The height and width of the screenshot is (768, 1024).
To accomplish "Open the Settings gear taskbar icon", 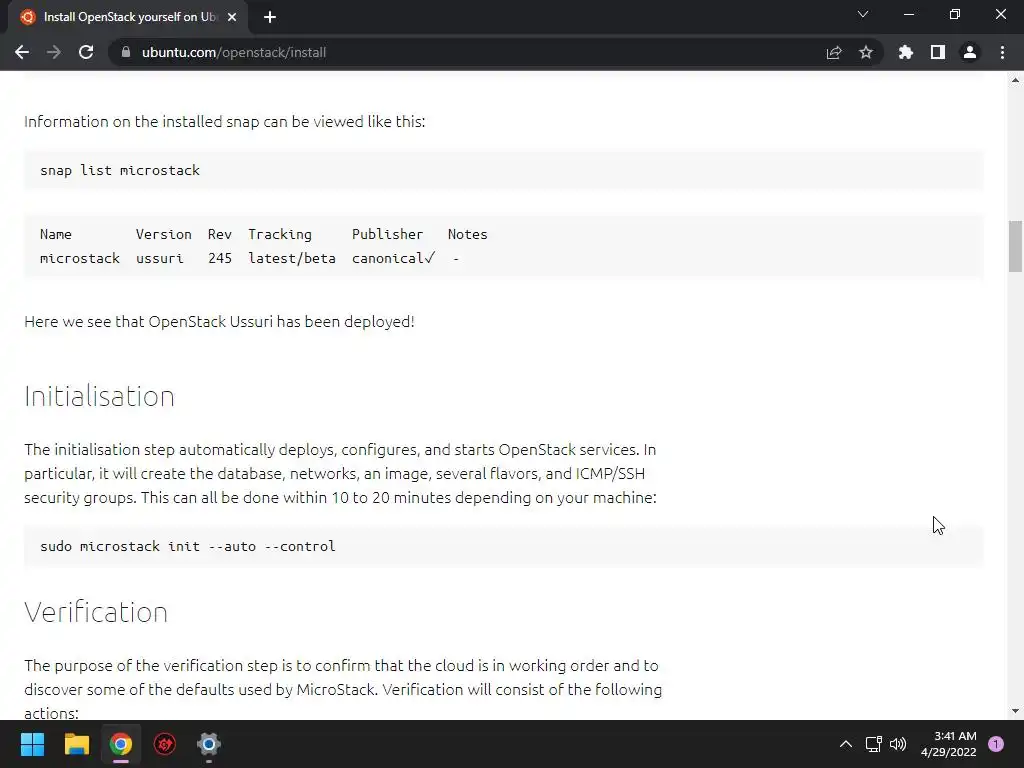I will click(209, 744).
